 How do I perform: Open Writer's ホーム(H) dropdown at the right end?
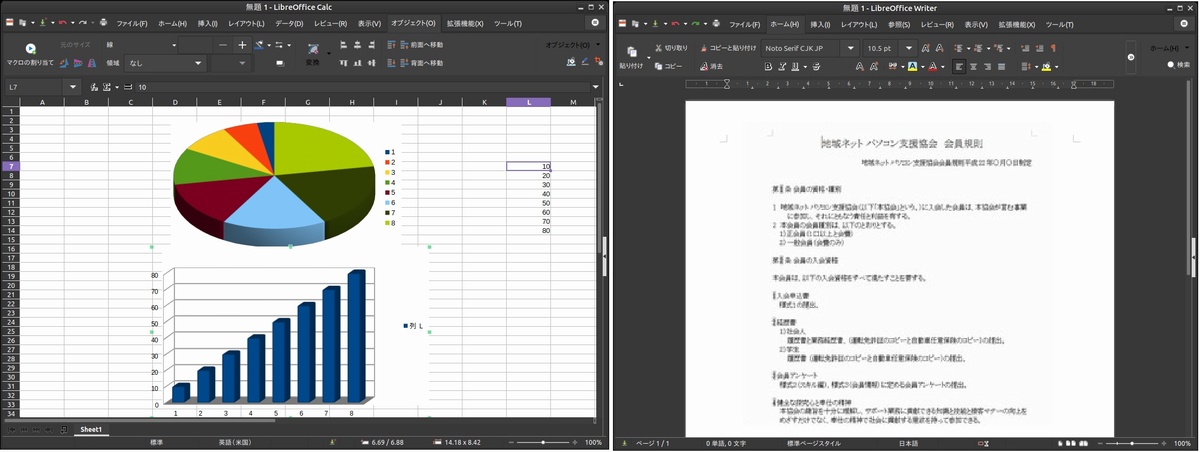1172,48
